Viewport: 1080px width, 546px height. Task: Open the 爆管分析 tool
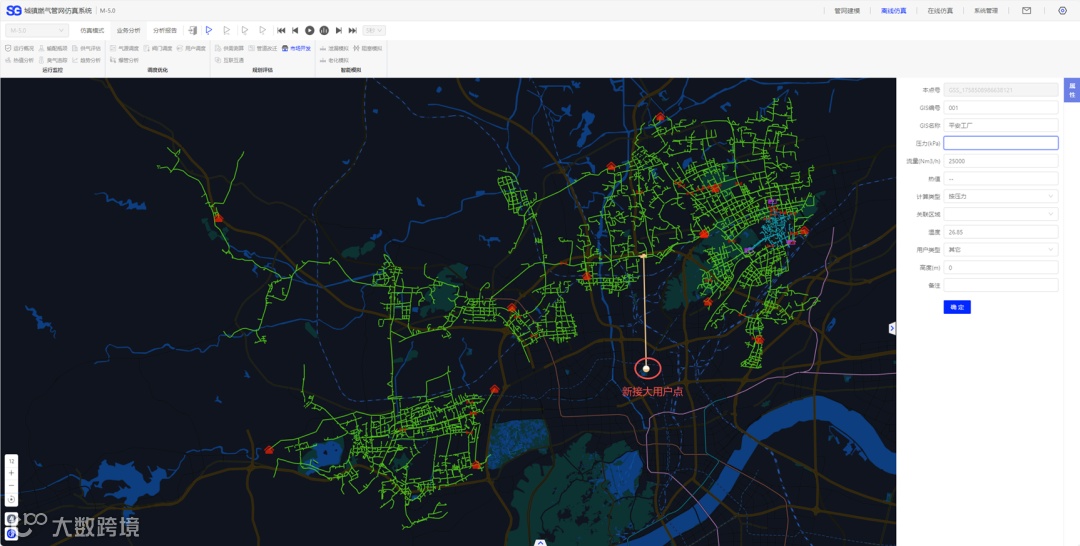pyautogui.click(x=124, y=61)
